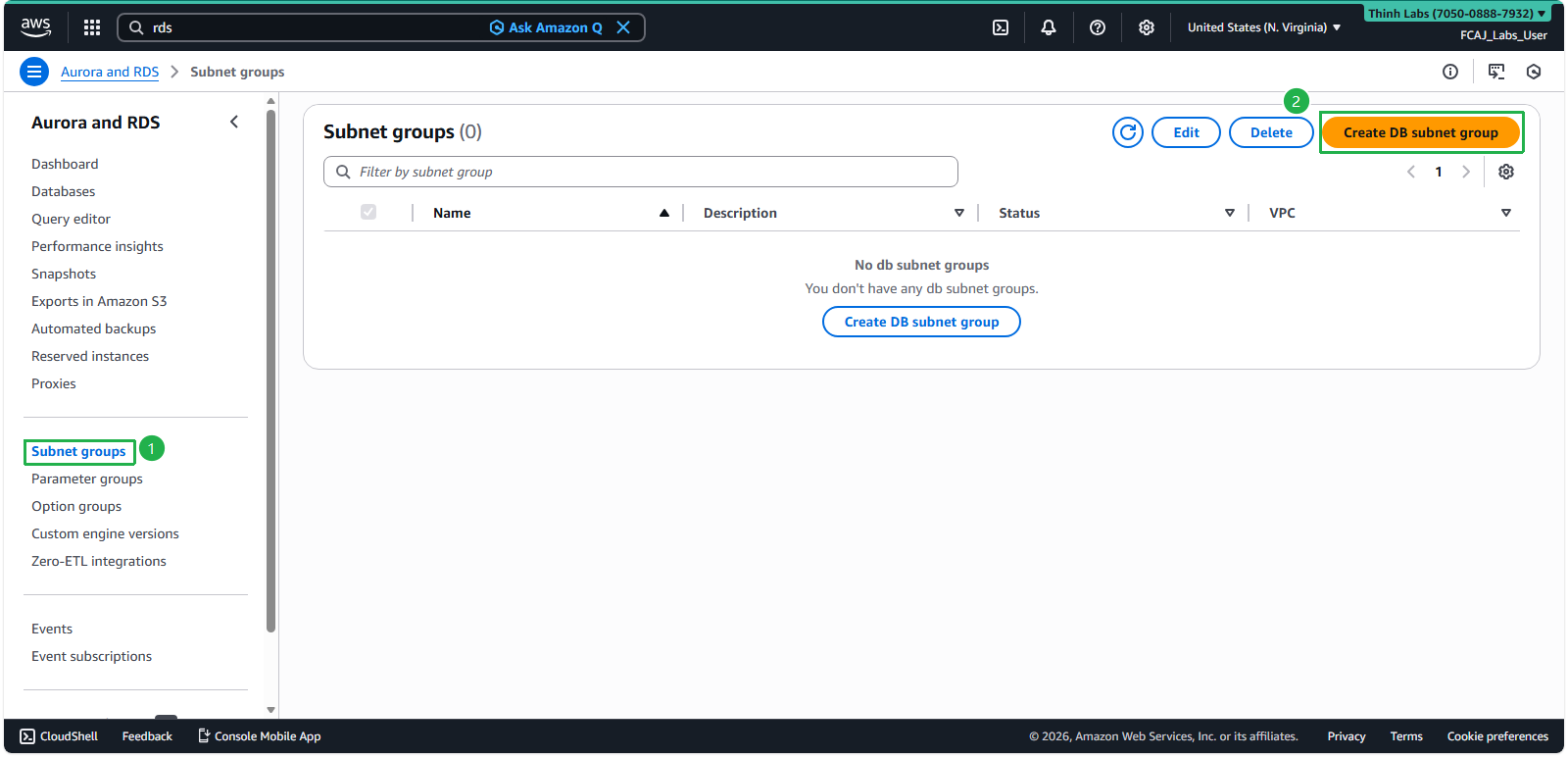1568x757 pixels.
Task: Sort by VPC column arrow
Action: [1506, 213]
